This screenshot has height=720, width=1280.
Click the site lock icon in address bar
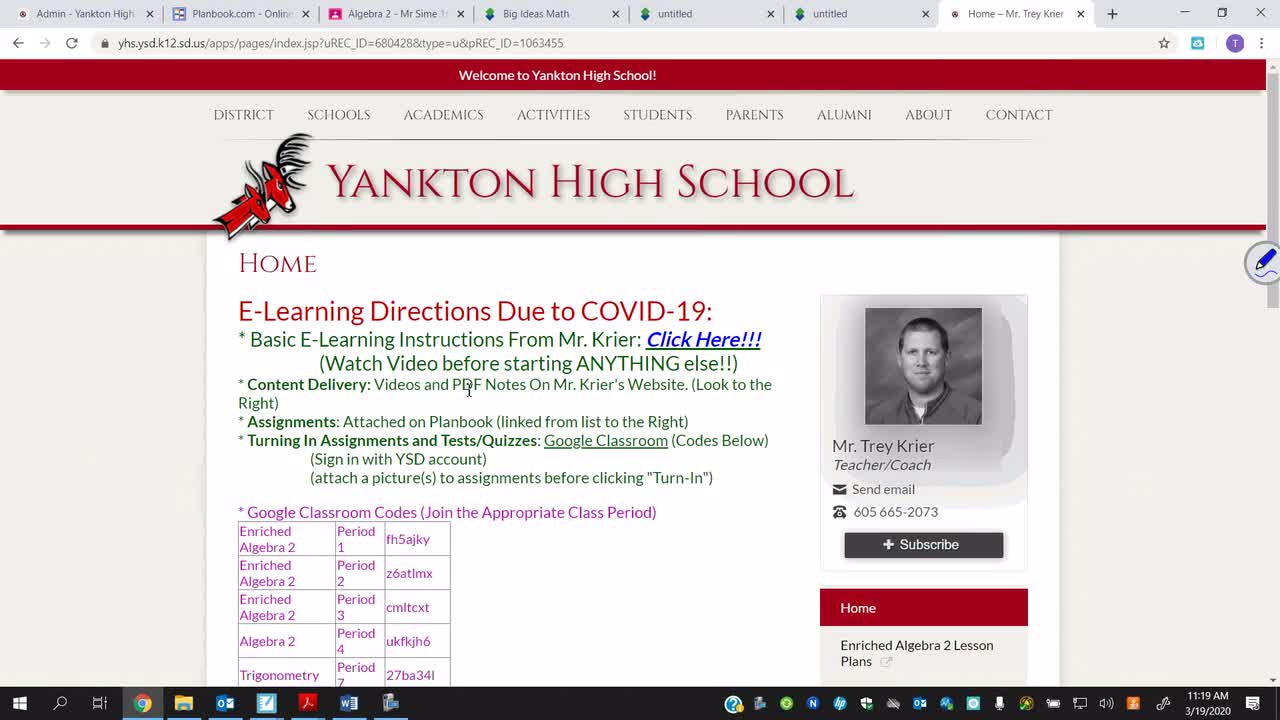click(x=106, y=43)
